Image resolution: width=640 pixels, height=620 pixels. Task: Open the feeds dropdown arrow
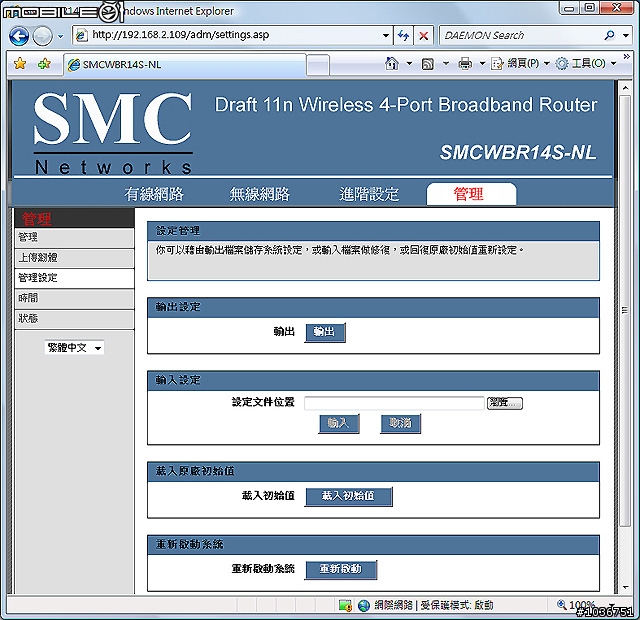pos(446,63)
